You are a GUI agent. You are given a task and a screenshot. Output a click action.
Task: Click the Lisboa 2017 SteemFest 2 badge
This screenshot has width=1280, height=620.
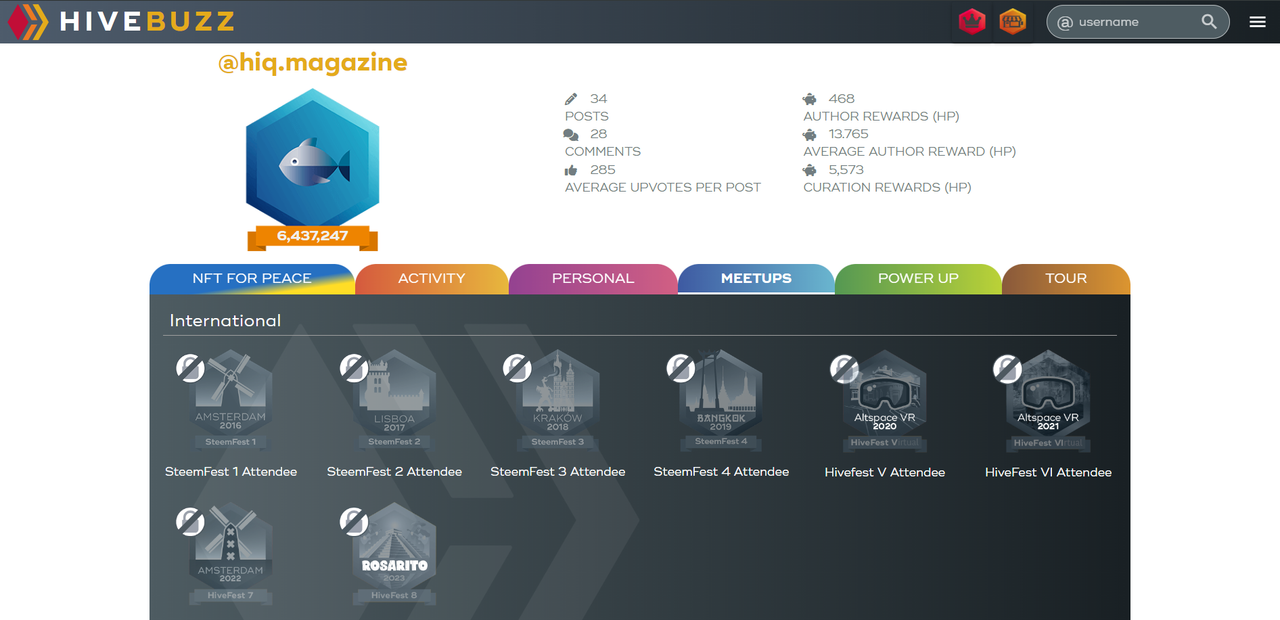394,402
